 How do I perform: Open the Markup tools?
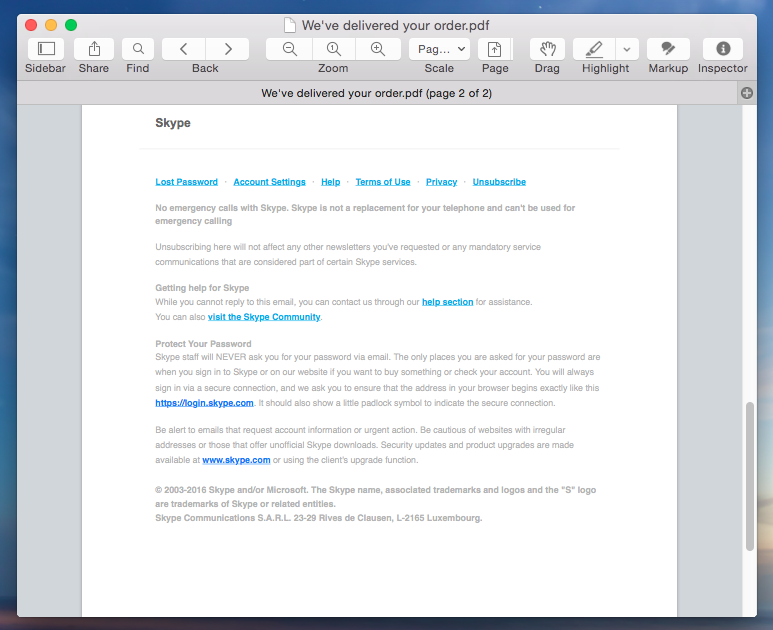pos(668,49)
